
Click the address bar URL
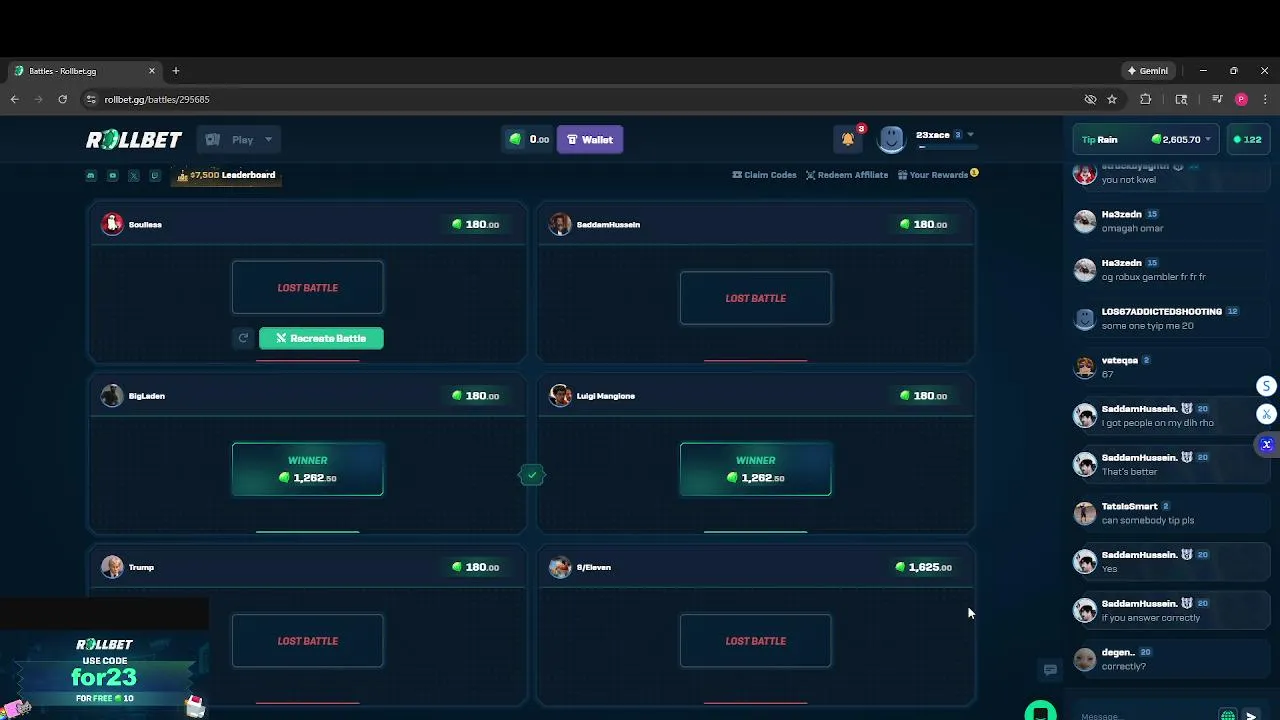[x=157, y=99]
